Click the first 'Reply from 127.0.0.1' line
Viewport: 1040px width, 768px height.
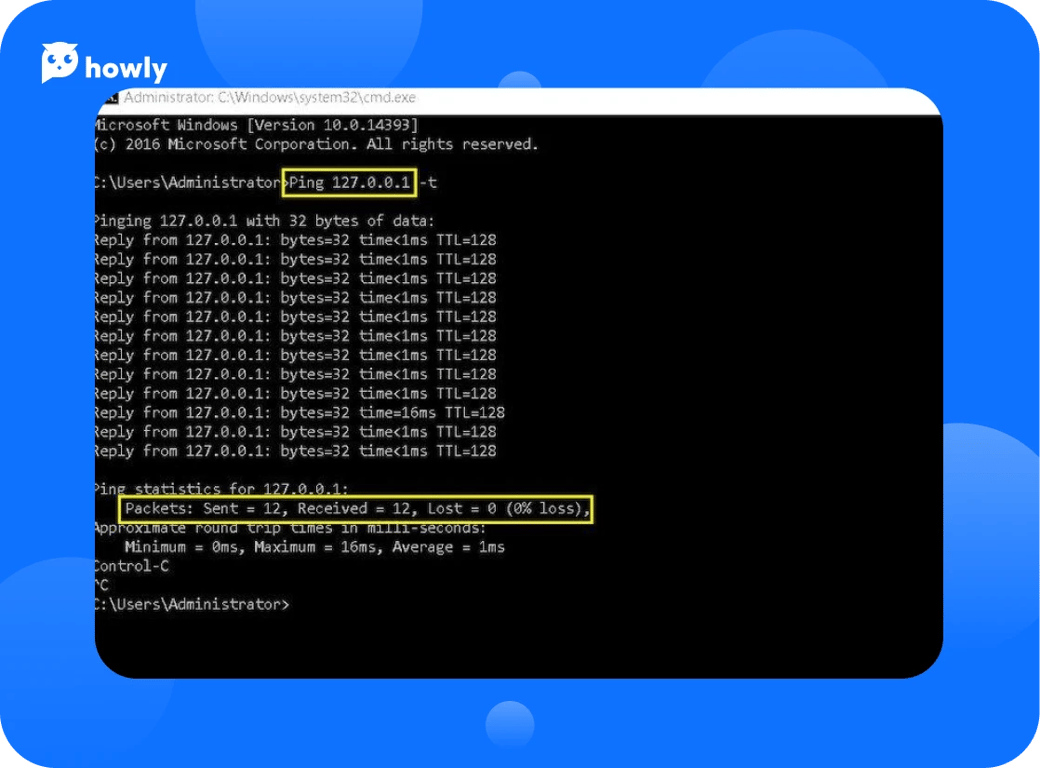point(295,240)
